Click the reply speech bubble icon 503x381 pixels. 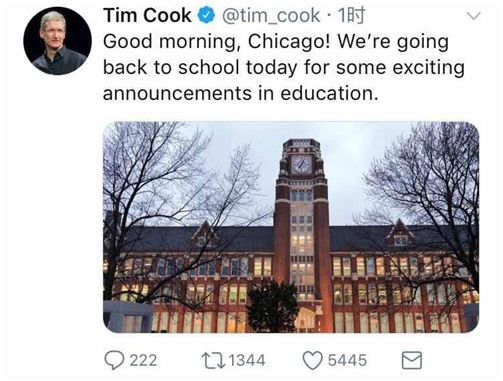tap(114, 360)
